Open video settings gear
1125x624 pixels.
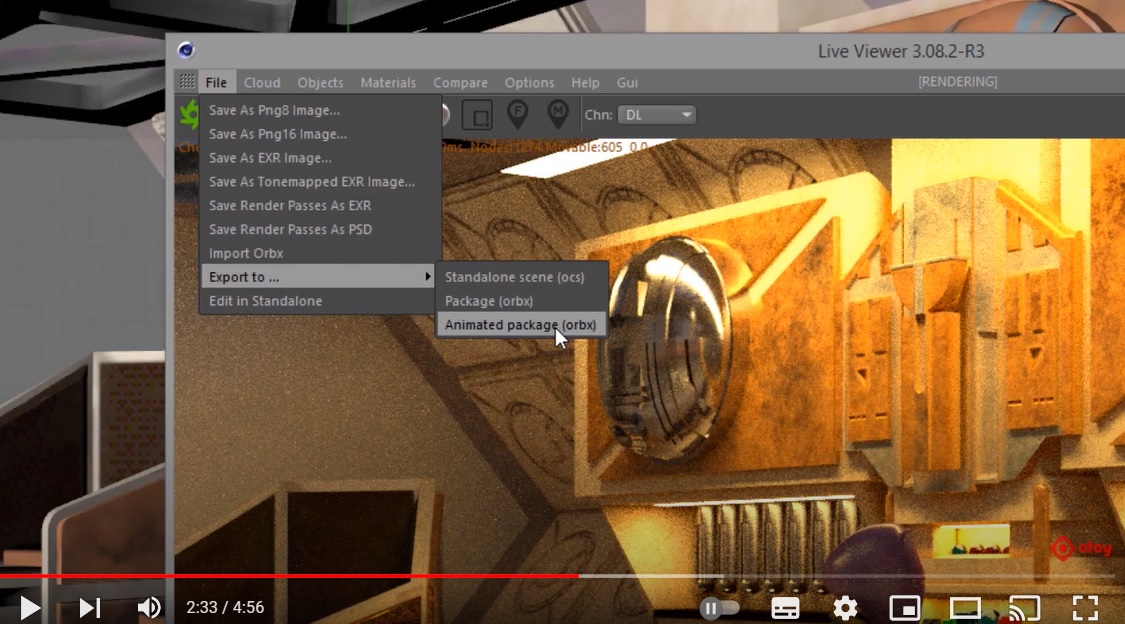[845, 608]
